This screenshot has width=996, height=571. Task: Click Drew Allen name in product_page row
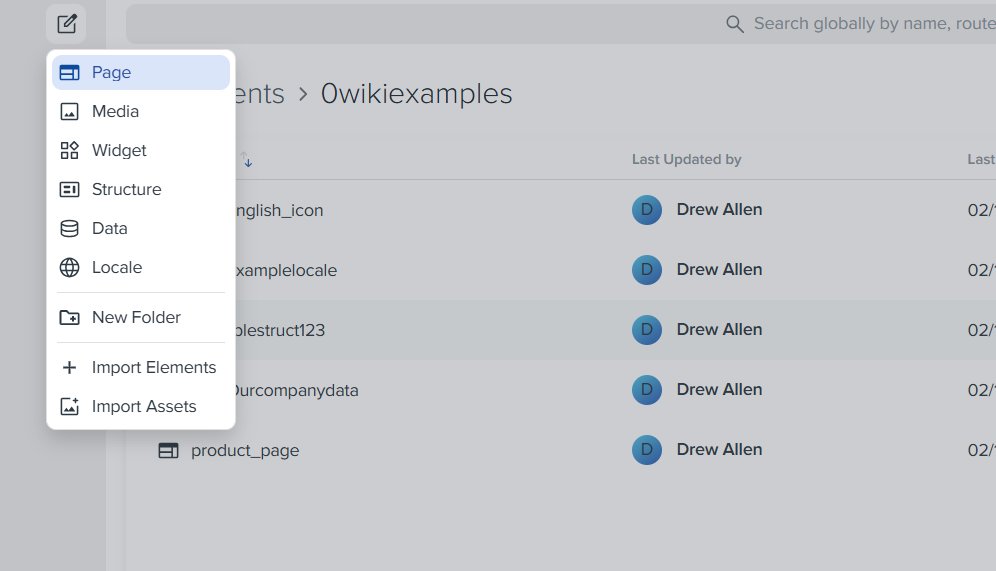click(x=719, y=450)
